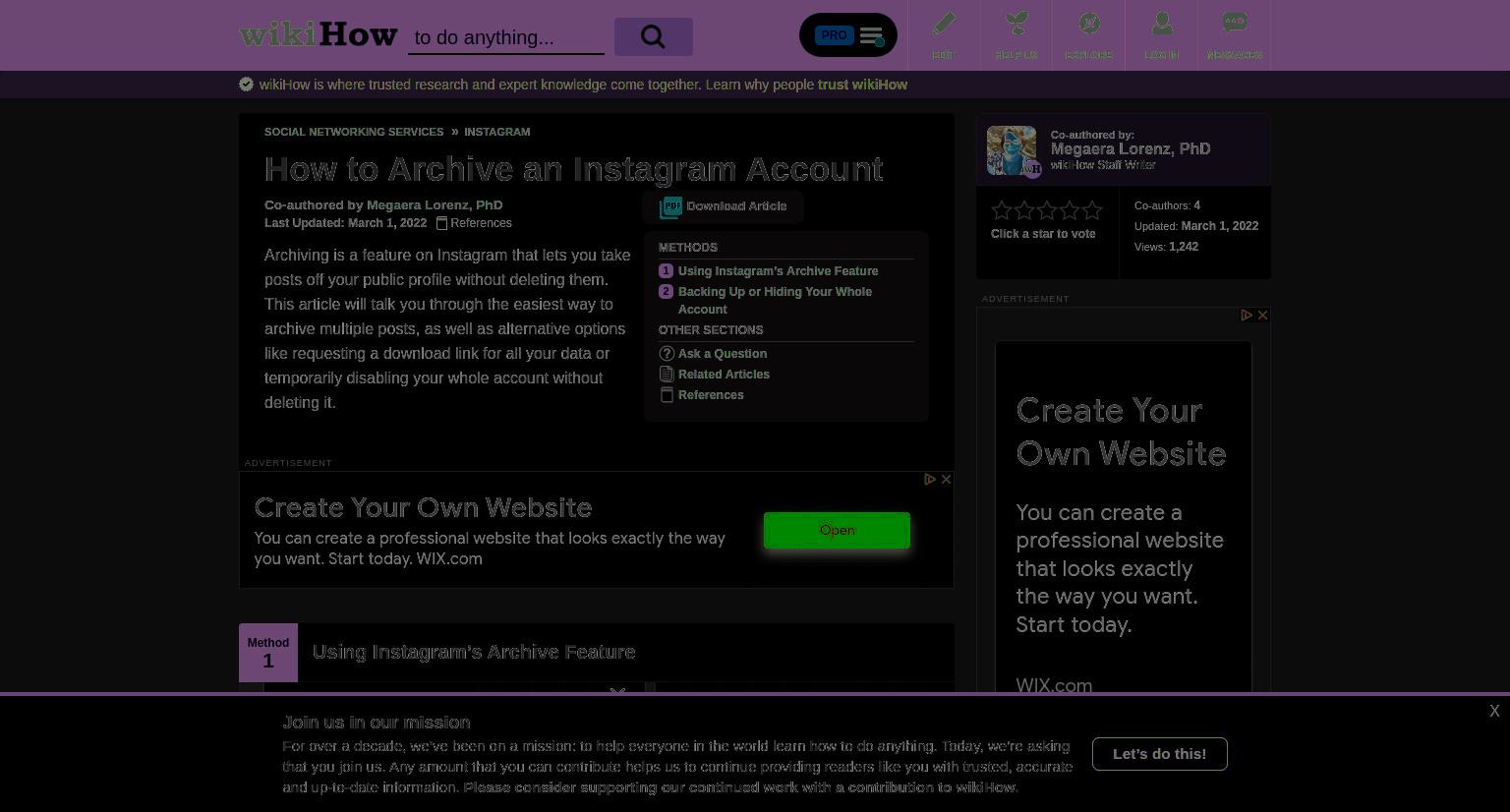Screen dimensions: 1510x812
Task: Click the green Open ad button
Action: tap(837, 530)
